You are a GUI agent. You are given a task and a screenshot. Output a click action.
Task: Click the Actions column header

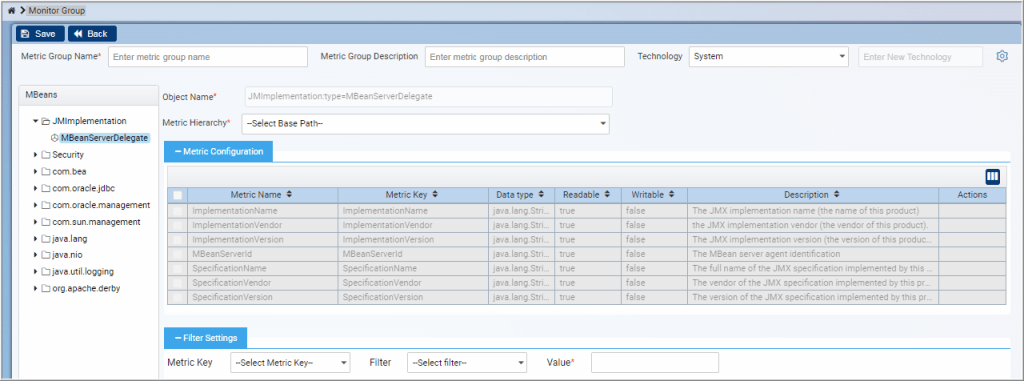972,195
